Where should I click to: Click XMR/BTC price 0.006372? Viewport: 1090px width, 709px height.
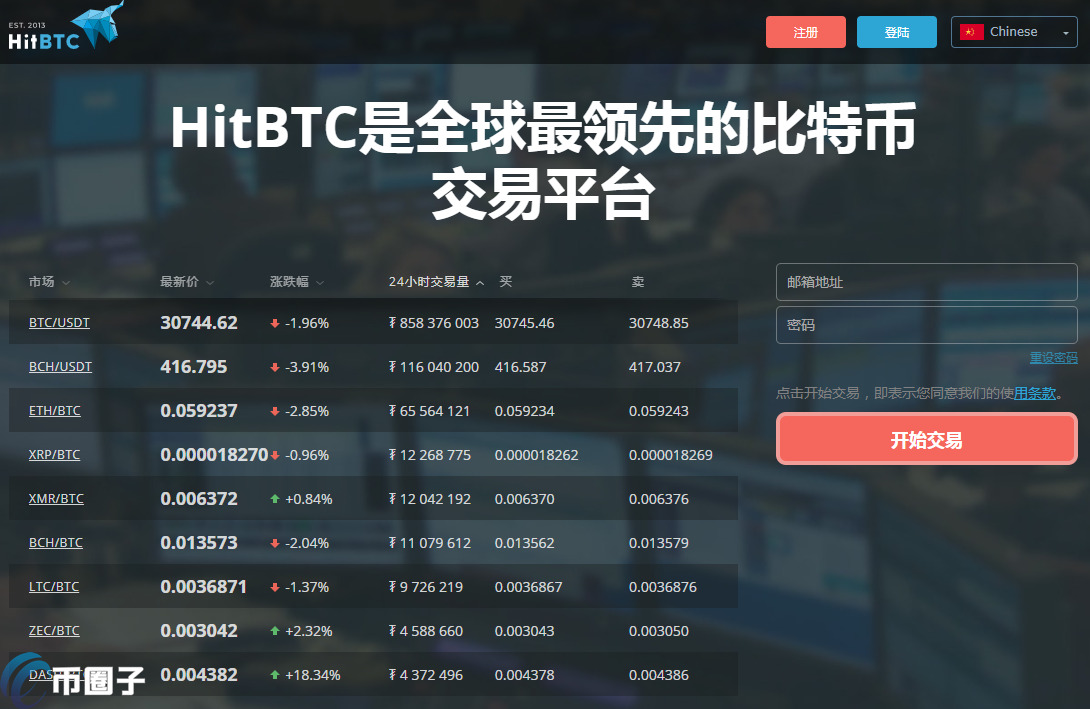(199, 498)
